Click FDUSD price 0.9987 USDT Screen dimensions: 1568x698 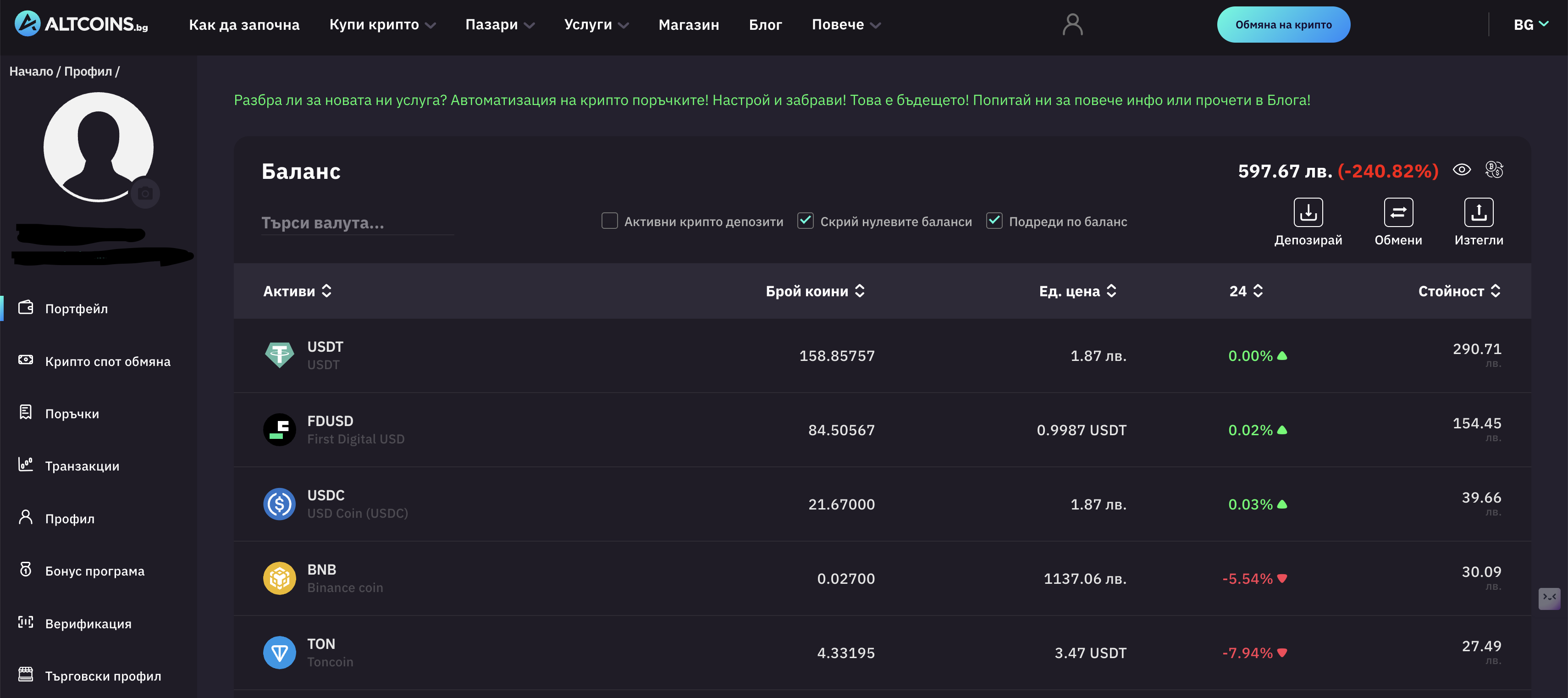coord(1081,430)
